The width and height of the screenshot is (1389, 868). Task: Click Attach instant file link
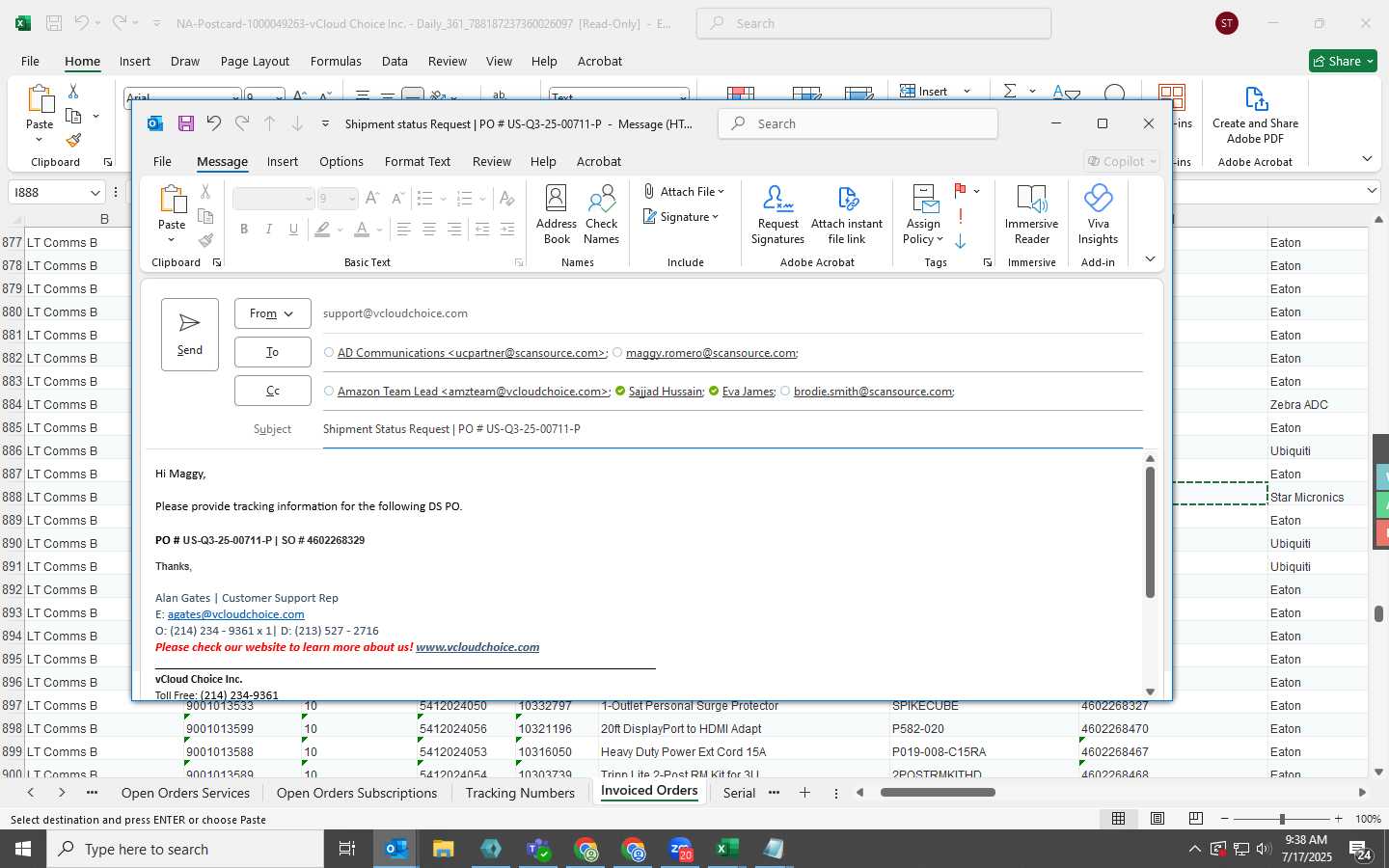[x=847, y=214]
